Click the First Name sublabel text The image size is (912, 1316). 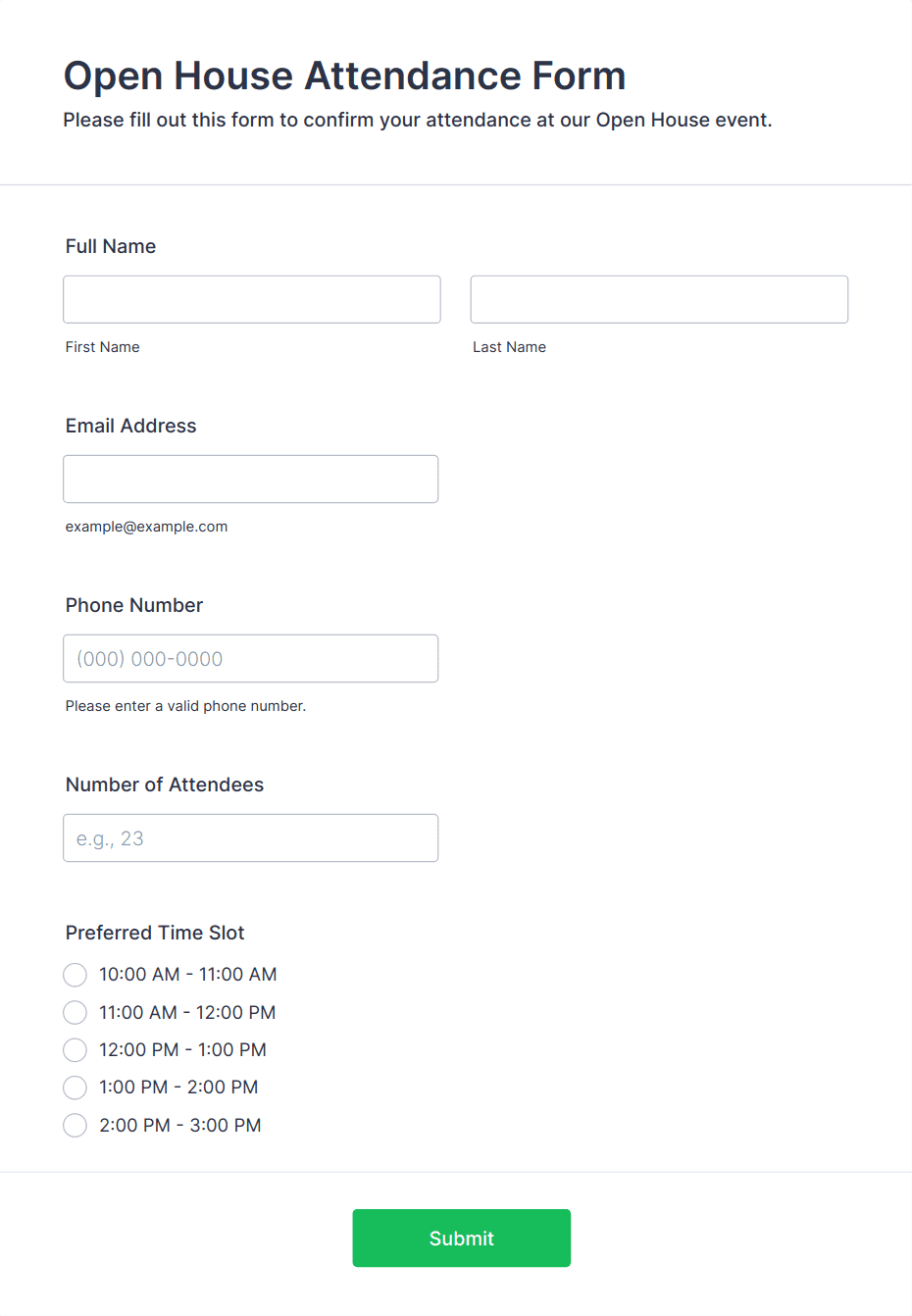click(103, 347)
